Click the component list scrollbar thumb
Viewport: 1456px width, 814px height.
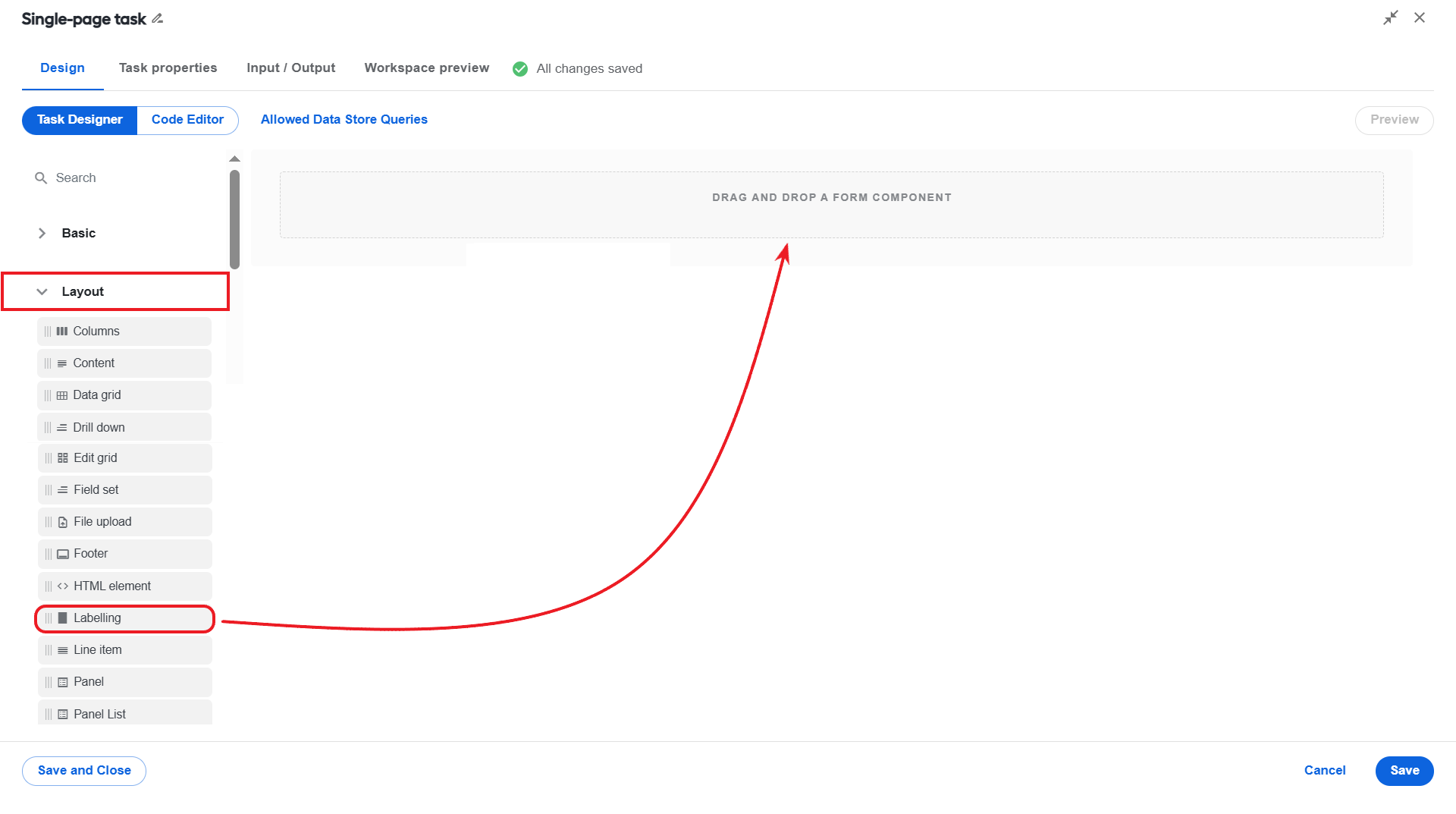(234, 219)
